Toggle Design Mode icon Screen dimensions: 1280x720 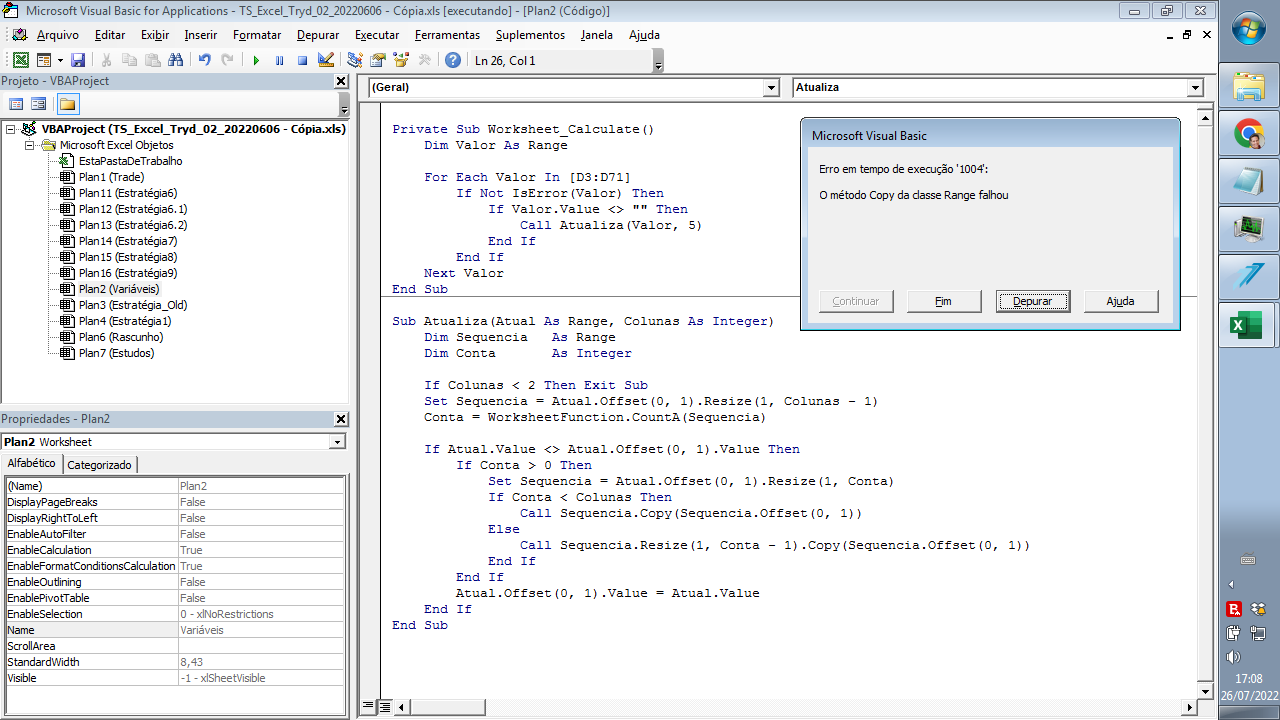click(x=325, y=60)
